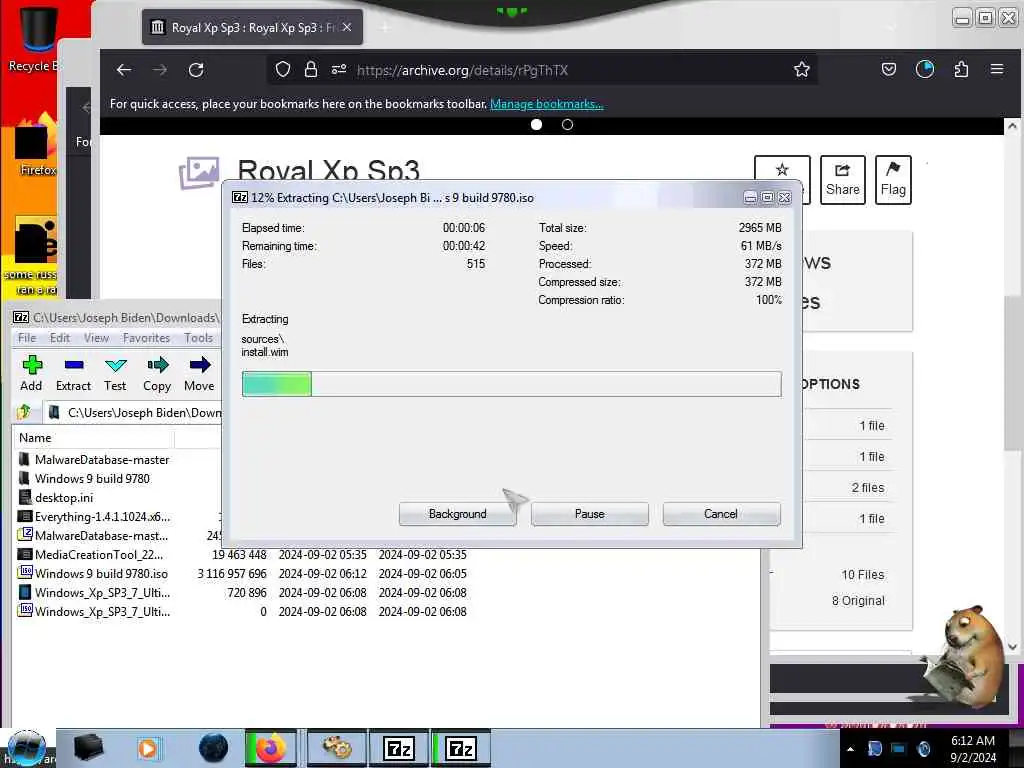Show hidden system tray icons arrow
Image resolution: width=1024 pixels, height=768 pixels.
(x=850, y=749)
